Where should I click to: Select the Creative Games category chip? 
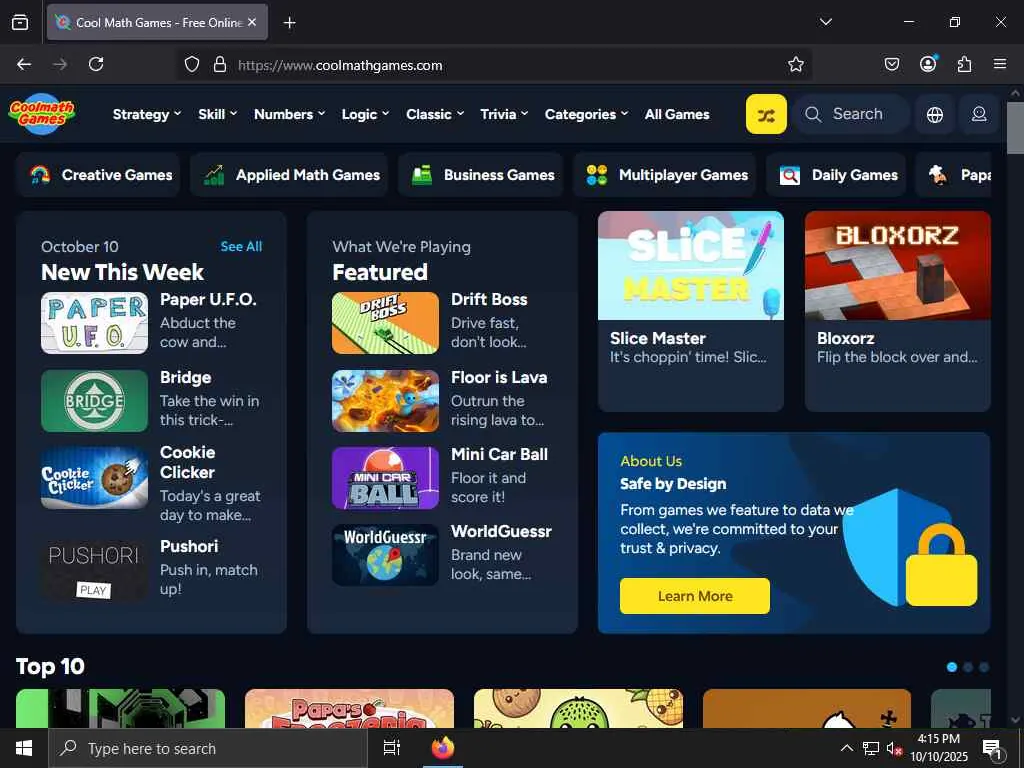98,175
